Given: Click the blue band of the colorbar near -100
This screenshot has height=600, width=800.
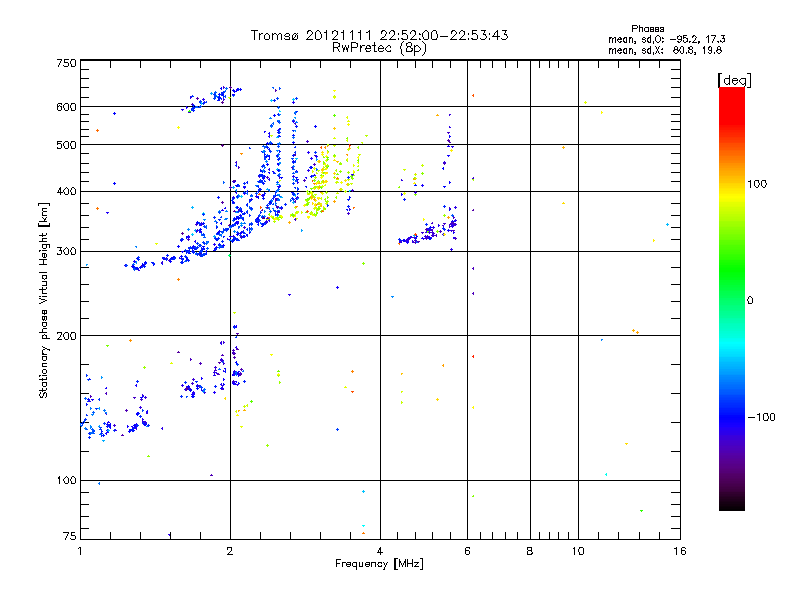Looking at the screenshot, I should (x=732, y=416).
